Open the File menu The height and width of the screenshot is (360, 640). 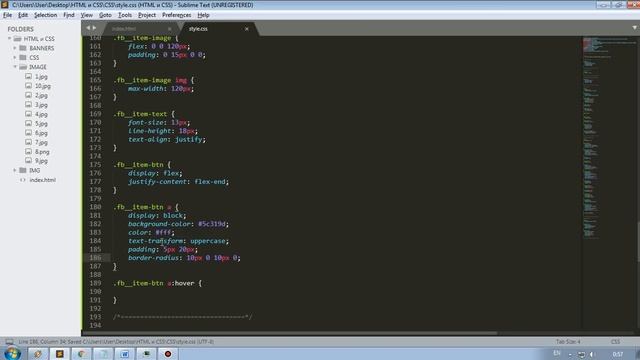point(7,15)
